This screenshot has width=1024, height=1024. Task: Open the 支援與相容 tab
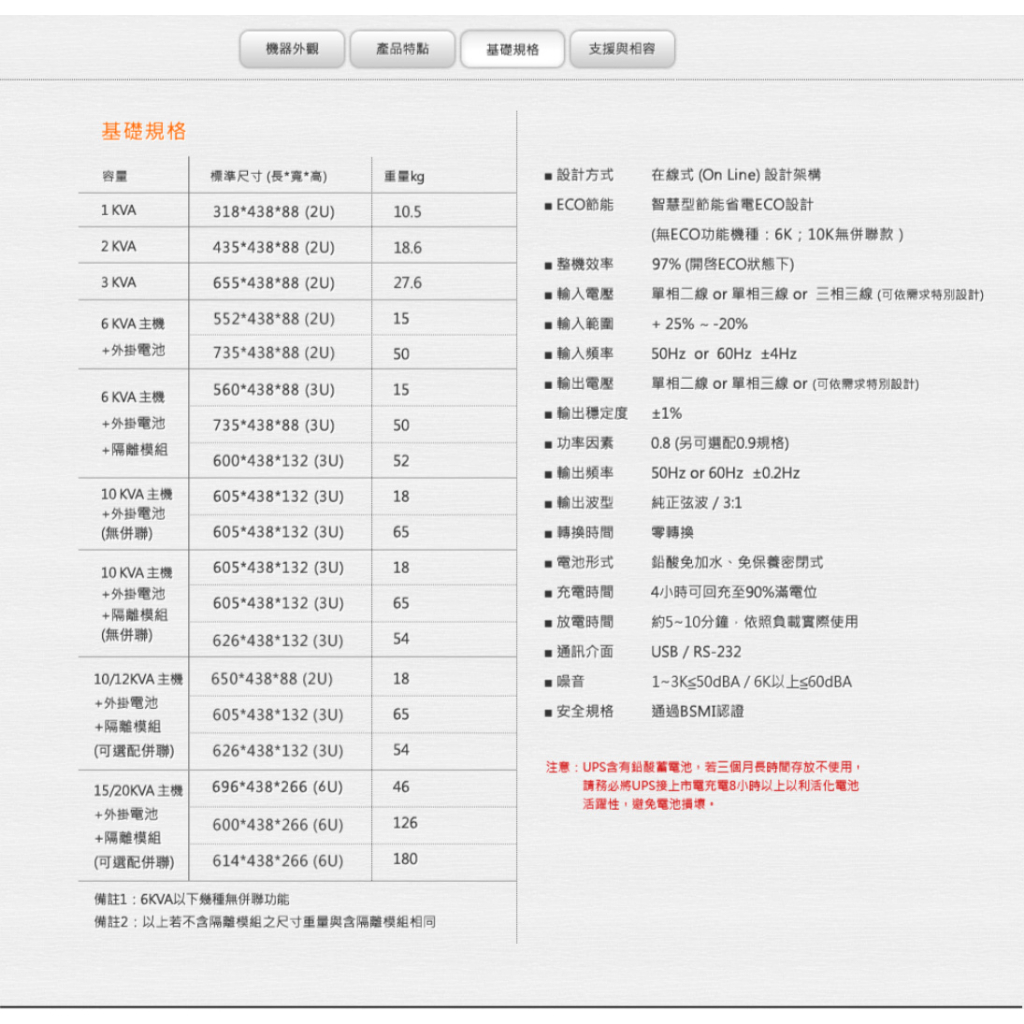(x=622, y=49)
